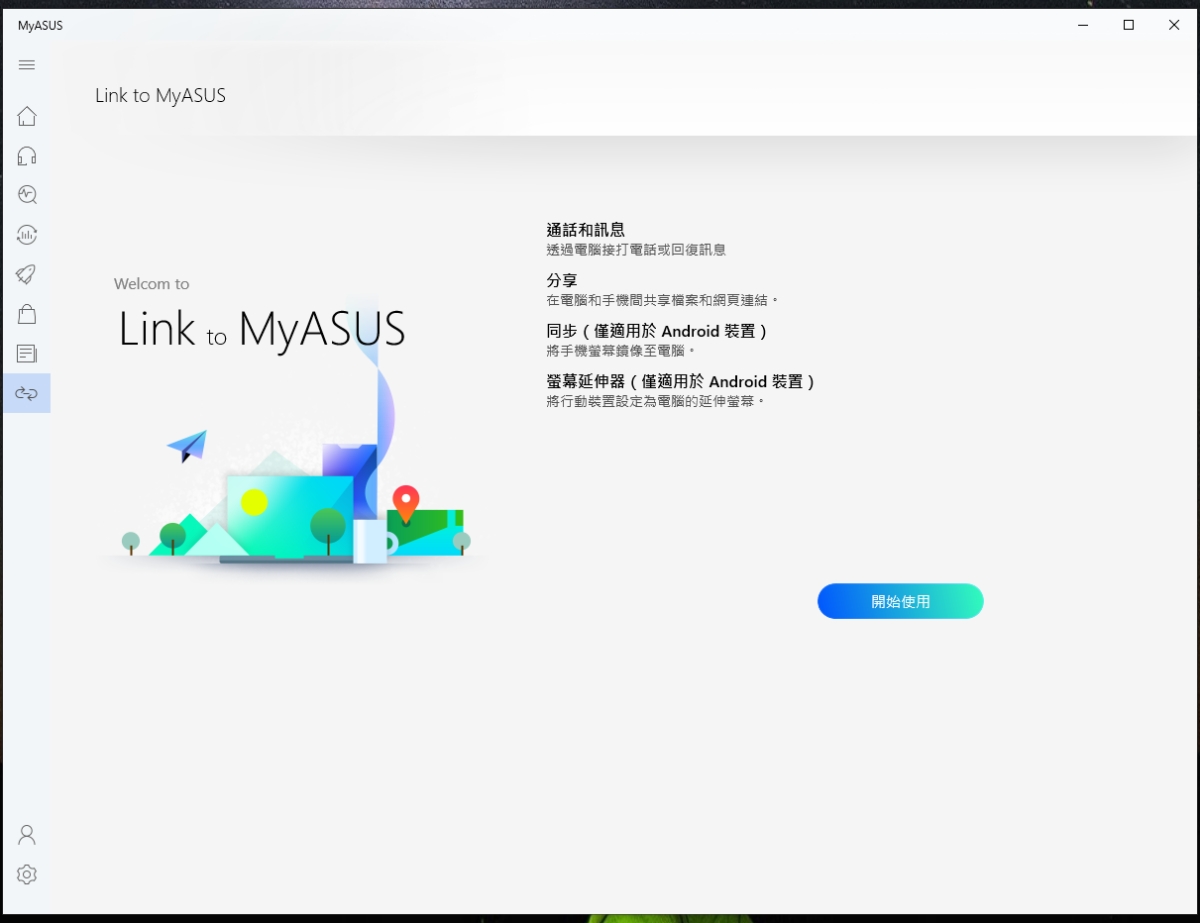Click the 透過電腦接打電話或回復訊息 description
Screen dimensions: 1200x923
[x=636, y=250]
